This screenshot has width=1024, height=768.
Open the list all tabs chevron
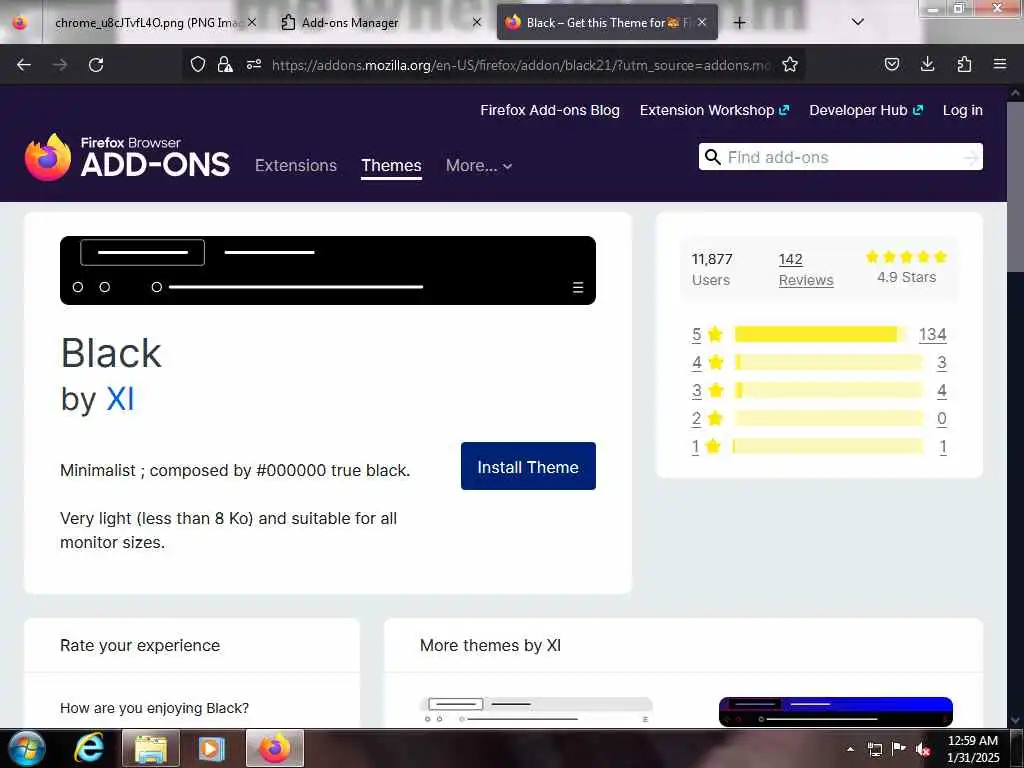coord(858,22)
